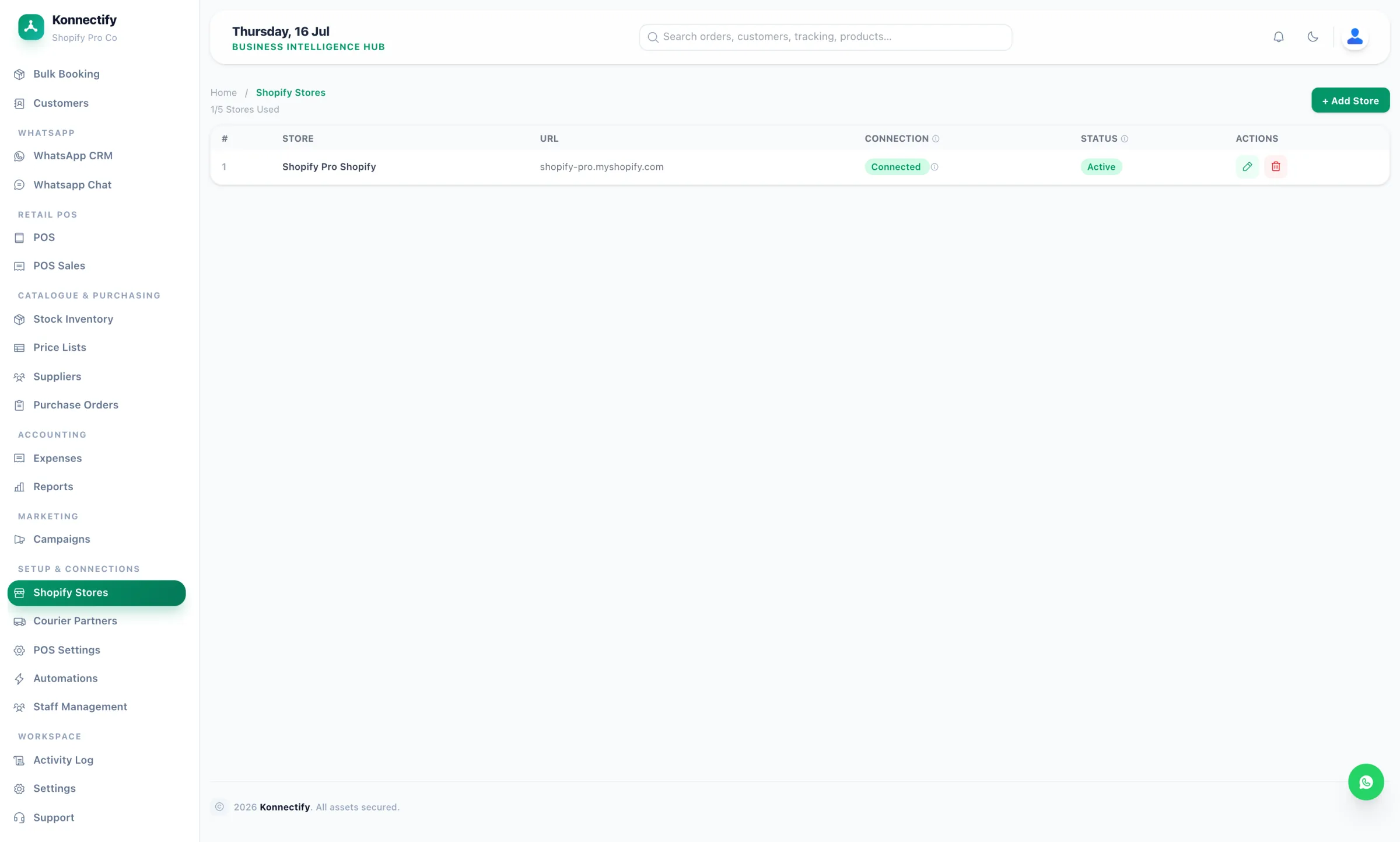This screenshot has height=842, width=1400.
Task: Open Purchase Orders page
Action: pos(96,405)
